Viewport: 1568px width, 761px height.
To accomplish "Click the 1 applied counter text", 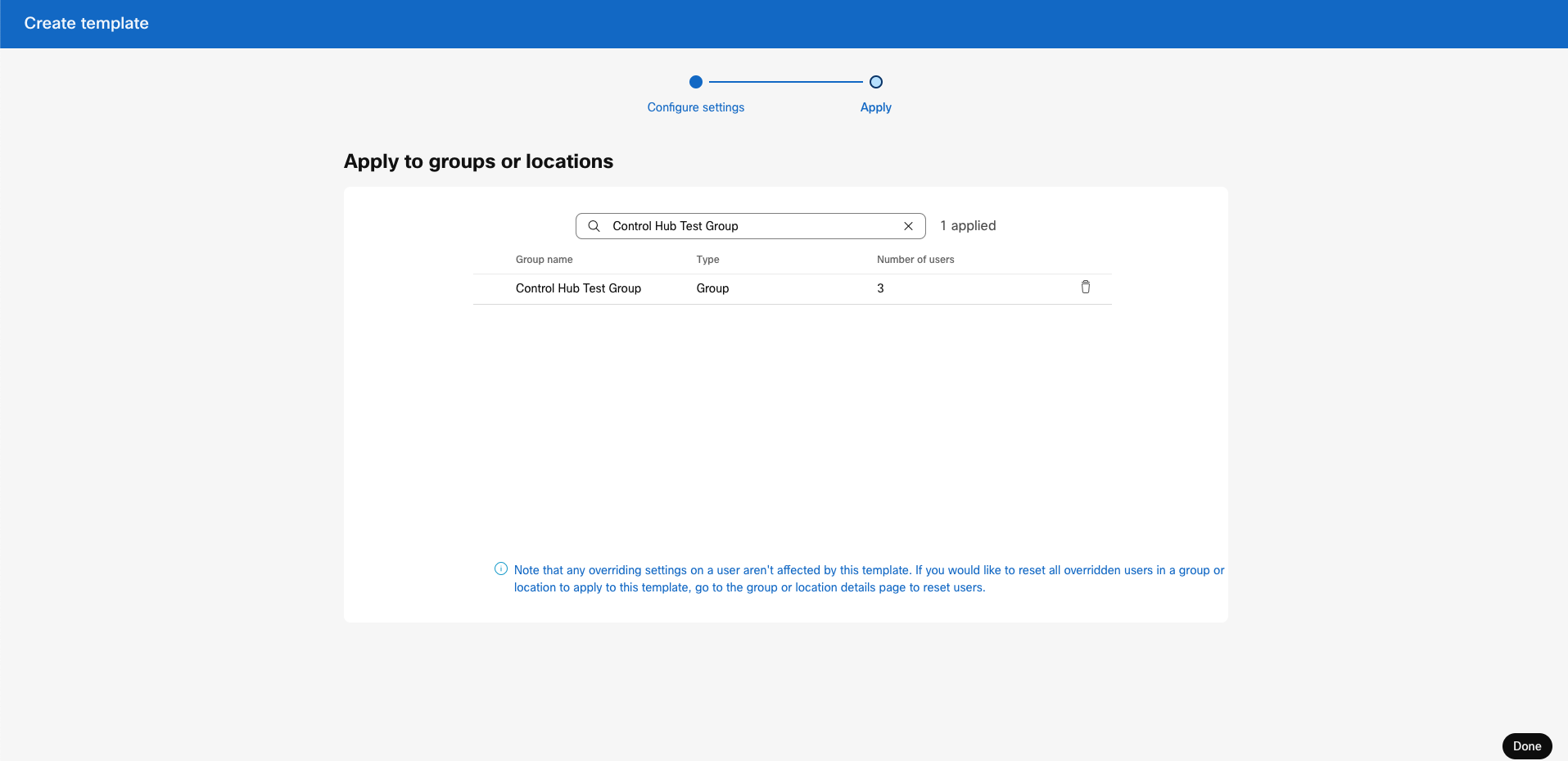I will 968,225.
